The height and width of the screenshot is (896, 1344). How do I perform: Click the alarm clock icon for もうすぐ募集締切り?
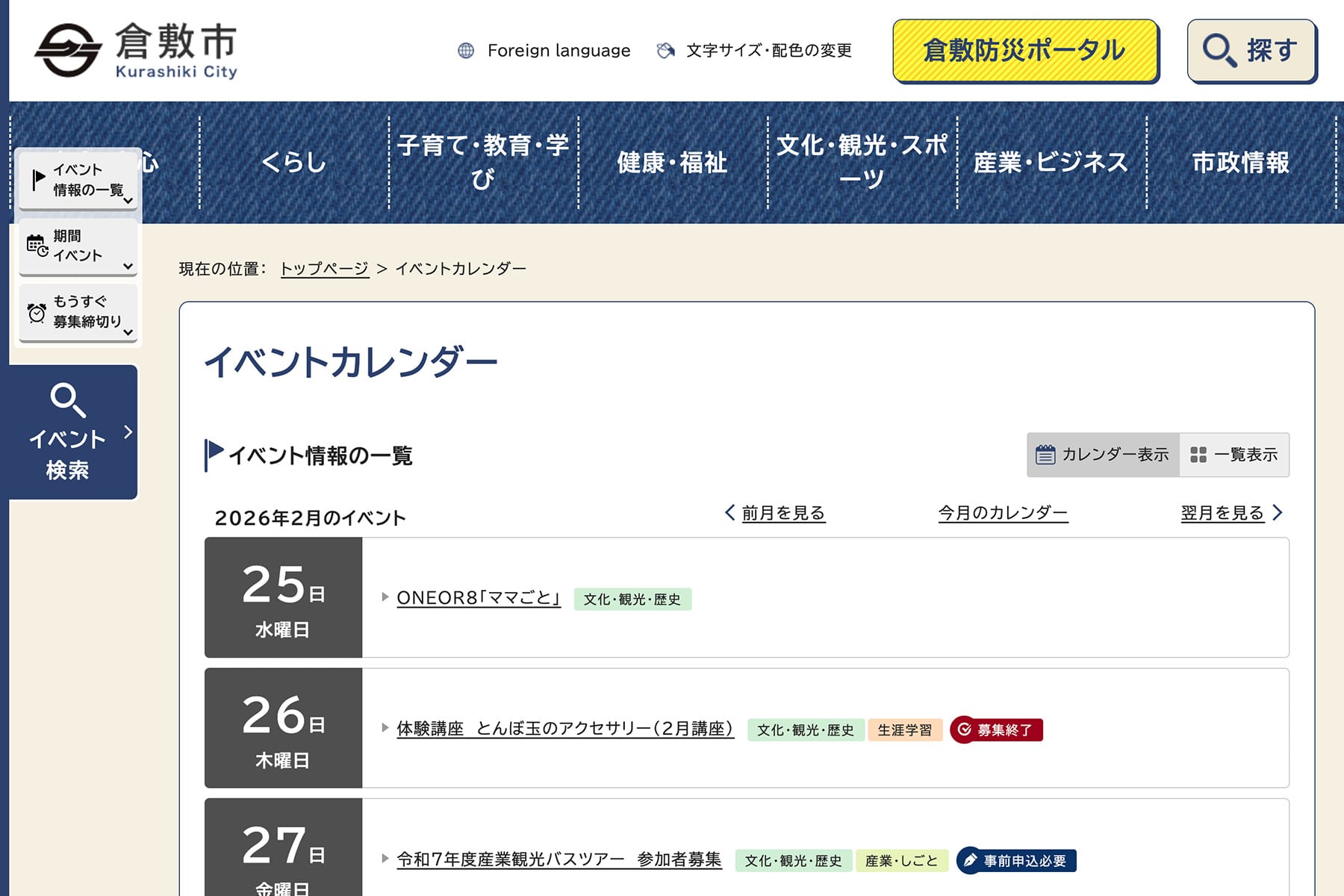point(37,312)
